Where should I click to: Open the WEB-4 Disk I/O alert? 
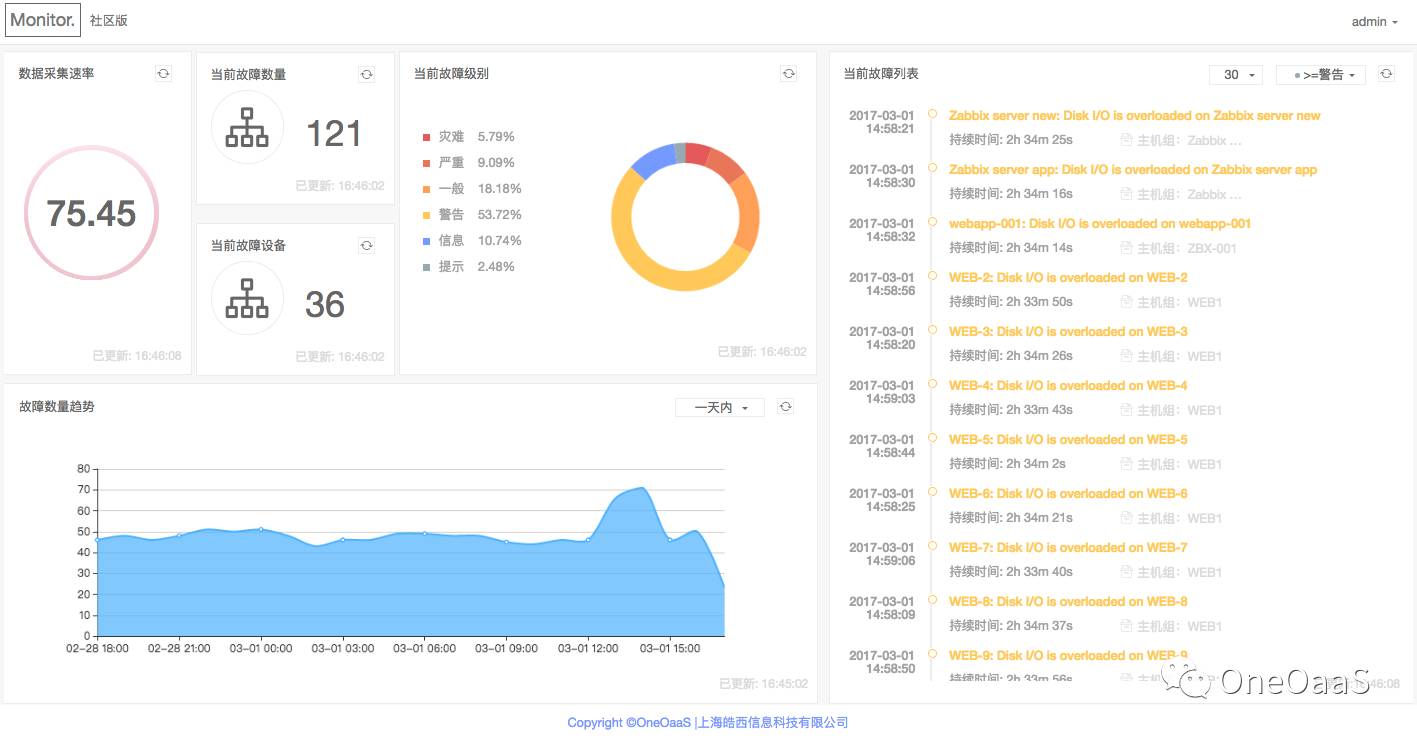1068,386
